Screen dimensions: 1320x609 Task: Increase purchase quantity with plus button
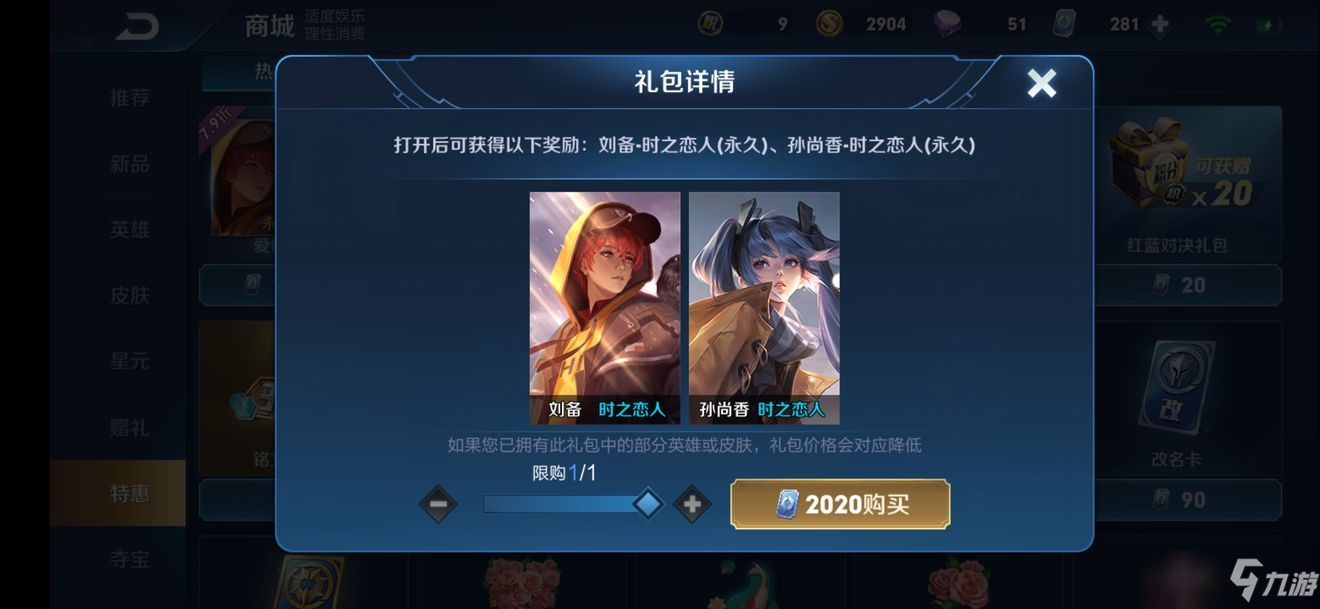(x=692, y=504)
